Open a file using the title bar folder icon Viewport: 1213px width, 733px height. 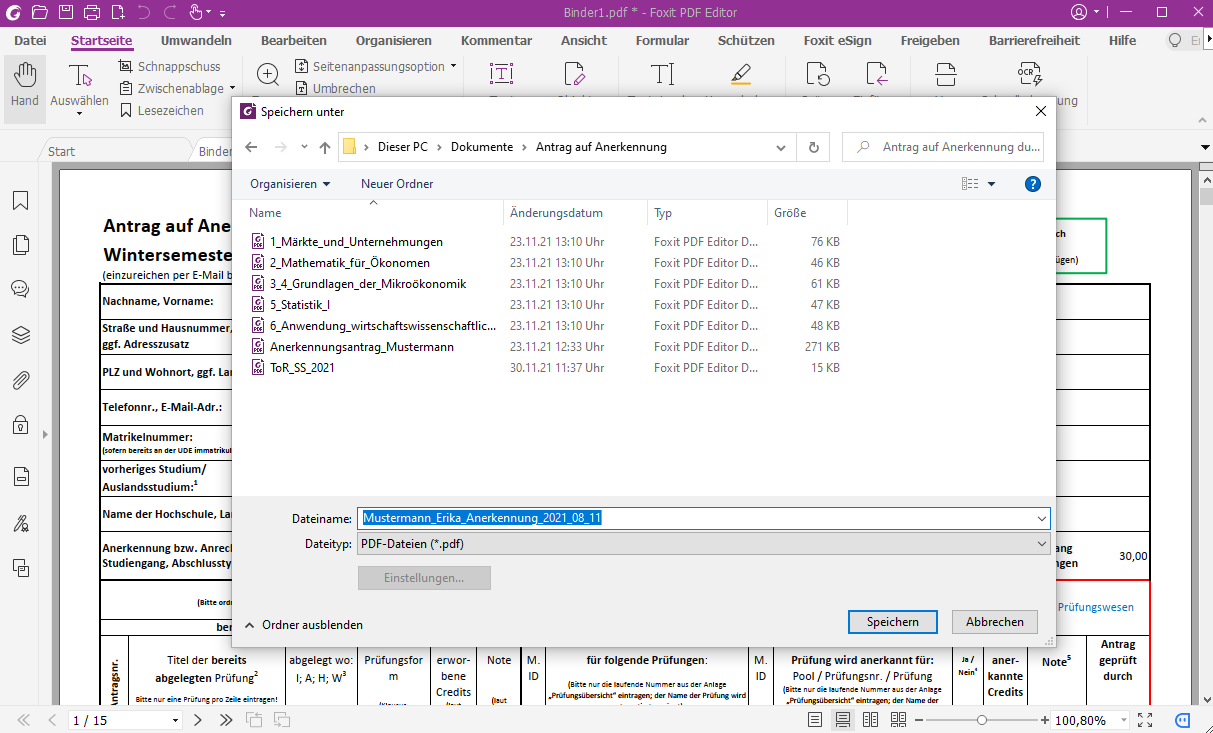tap(40, 12)
